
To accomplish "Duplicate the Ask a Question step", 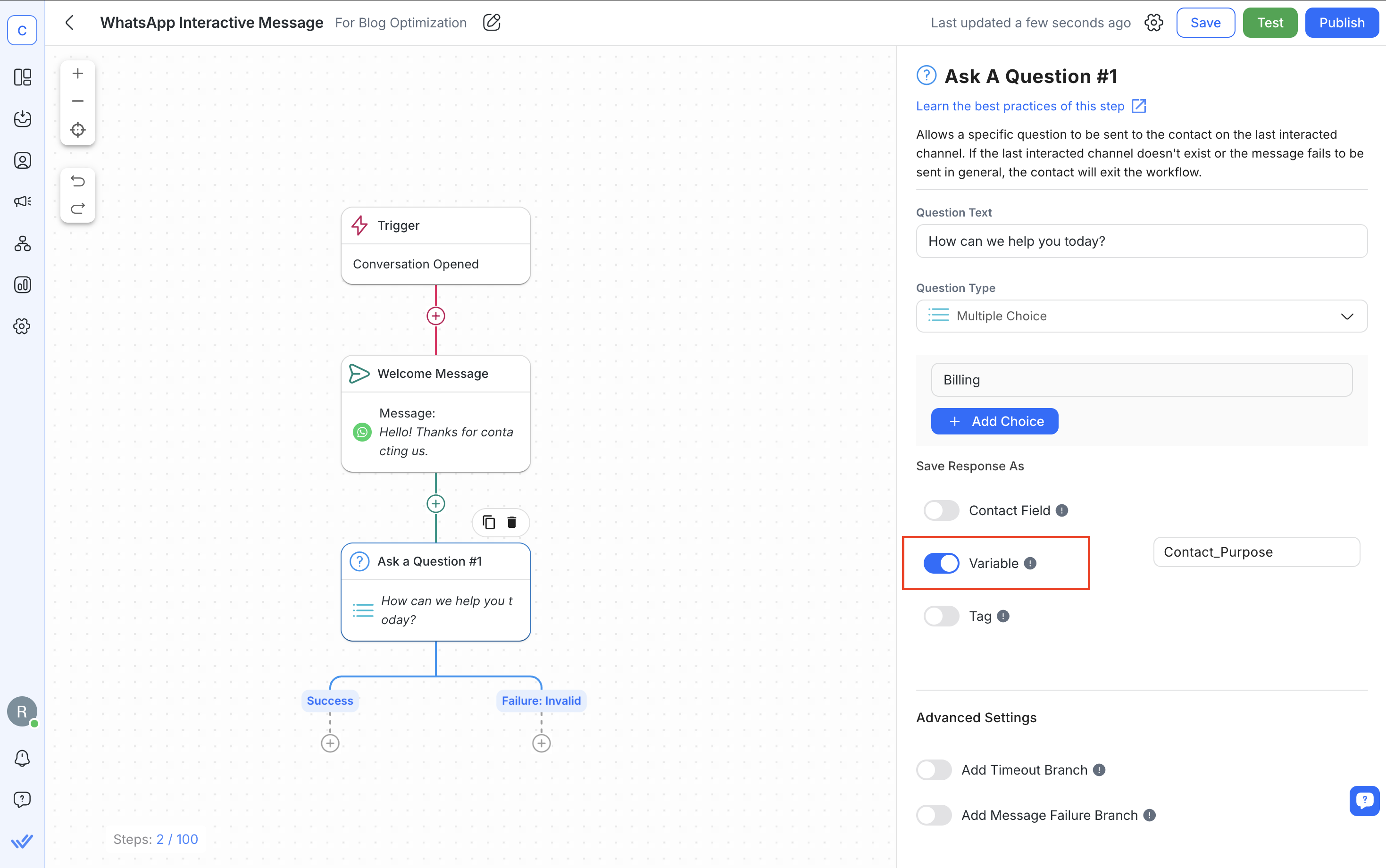I will coord(488,522).
